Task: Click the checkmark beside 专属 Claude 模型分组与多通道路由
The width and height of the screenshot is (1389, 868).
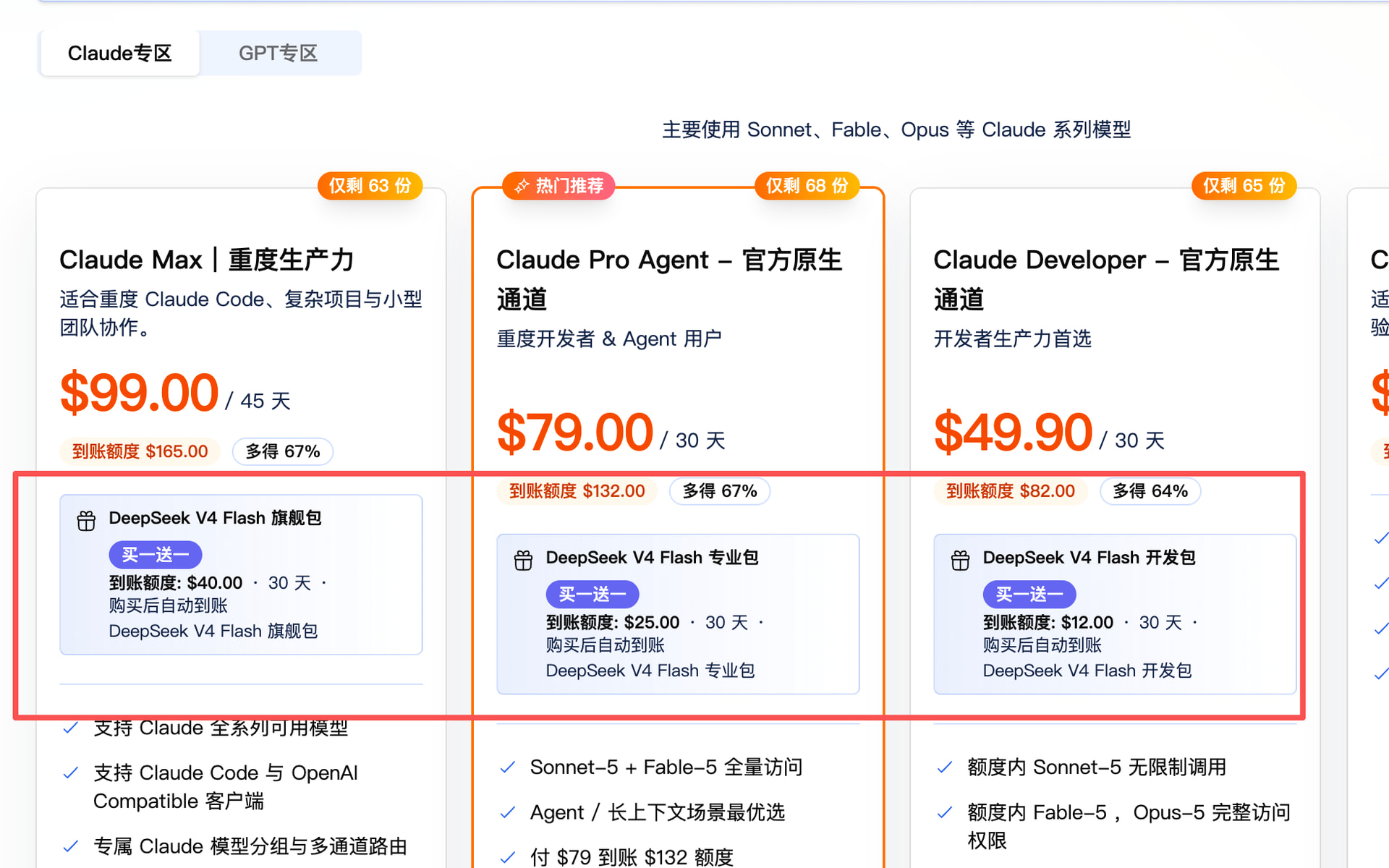Action: [x=71, y=846]
